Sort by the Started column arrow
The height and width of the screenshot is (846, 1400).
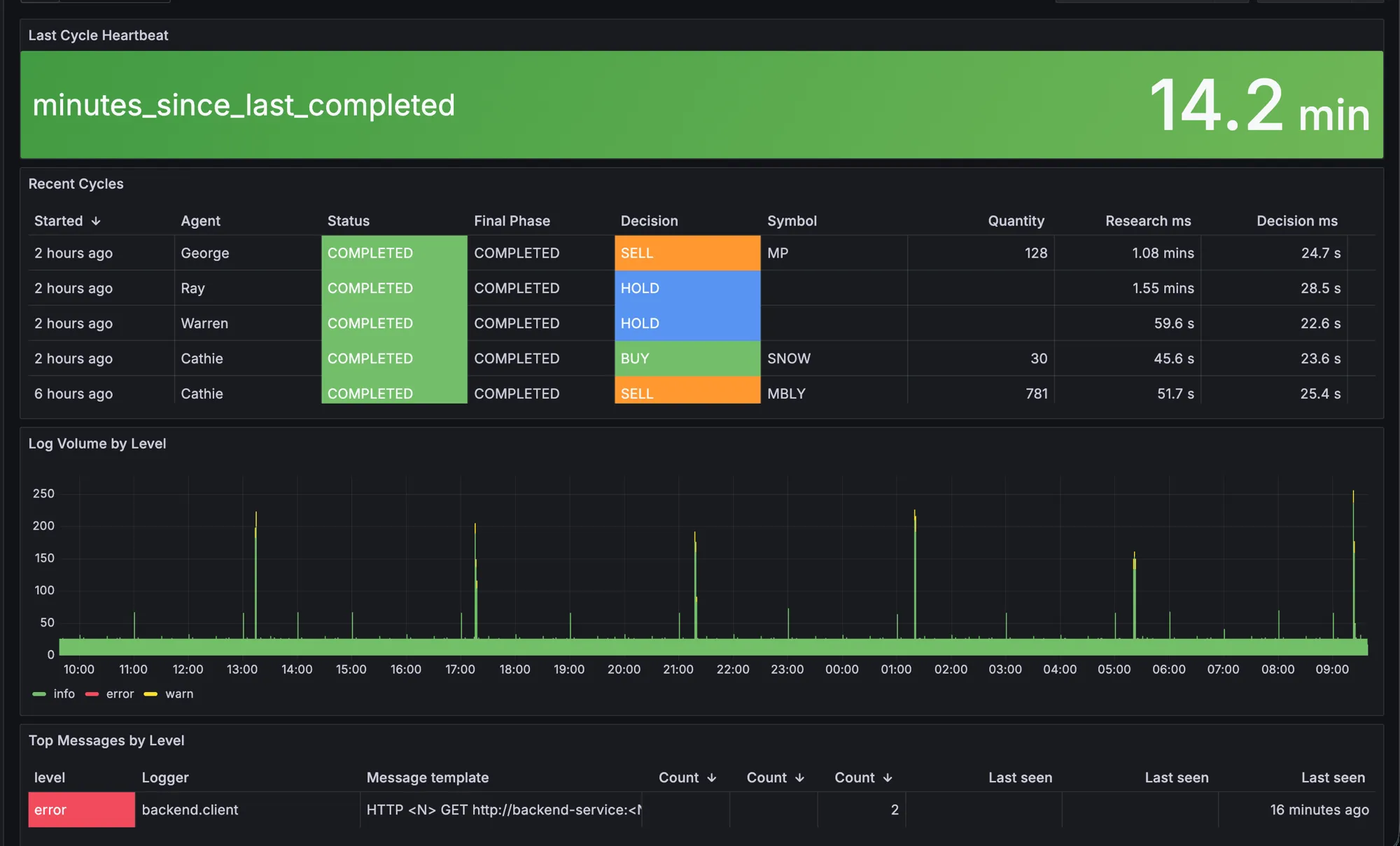click(96, 221)
